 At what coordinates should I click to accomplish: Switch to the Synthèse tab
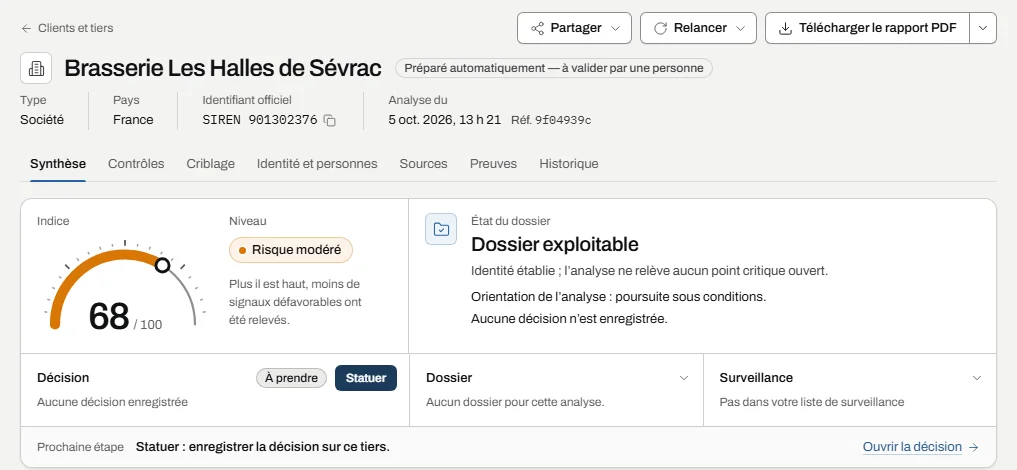(x=58, y=164)
